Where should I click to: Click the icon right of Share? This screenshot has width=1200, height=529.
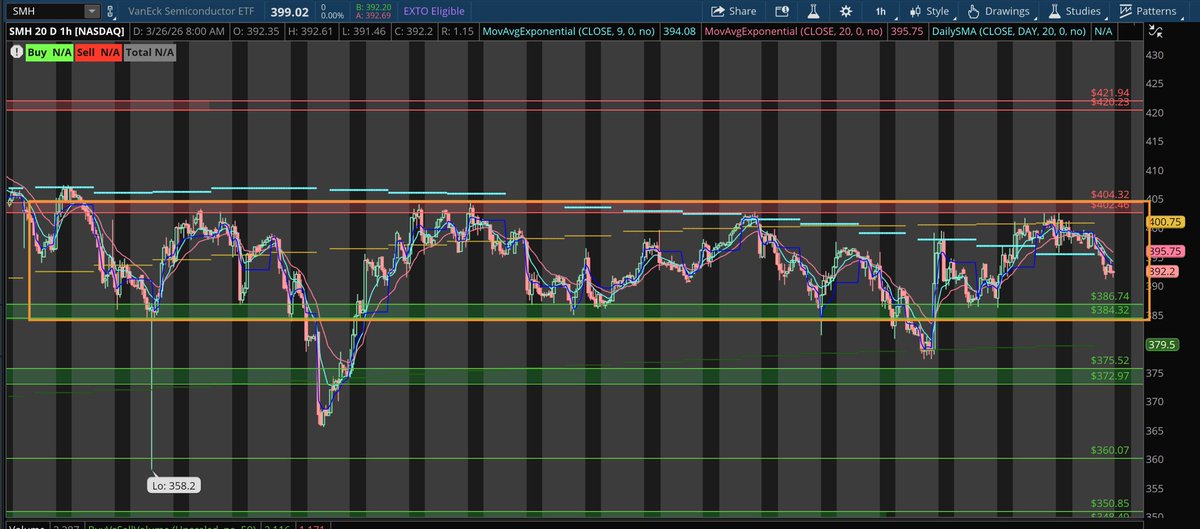(783, 11)
